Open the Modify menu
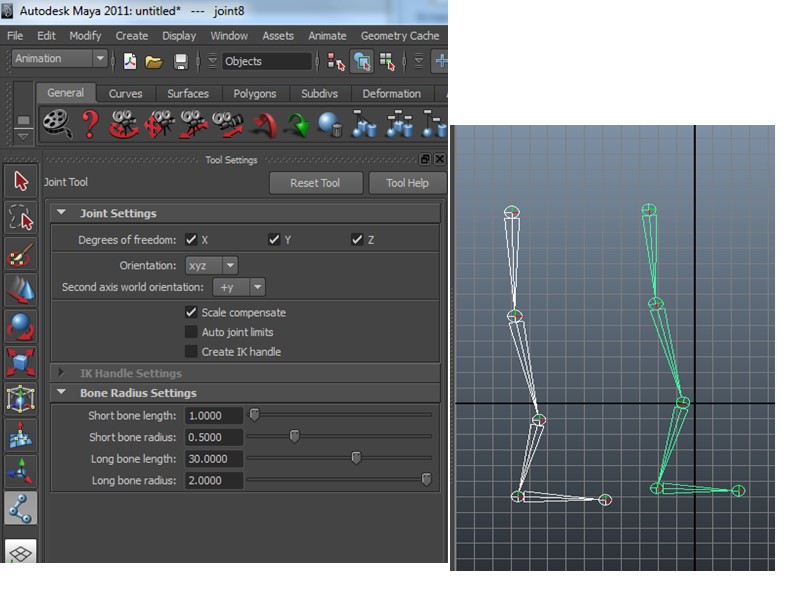The width and height of the screenshot is (800, 600). 85,36
